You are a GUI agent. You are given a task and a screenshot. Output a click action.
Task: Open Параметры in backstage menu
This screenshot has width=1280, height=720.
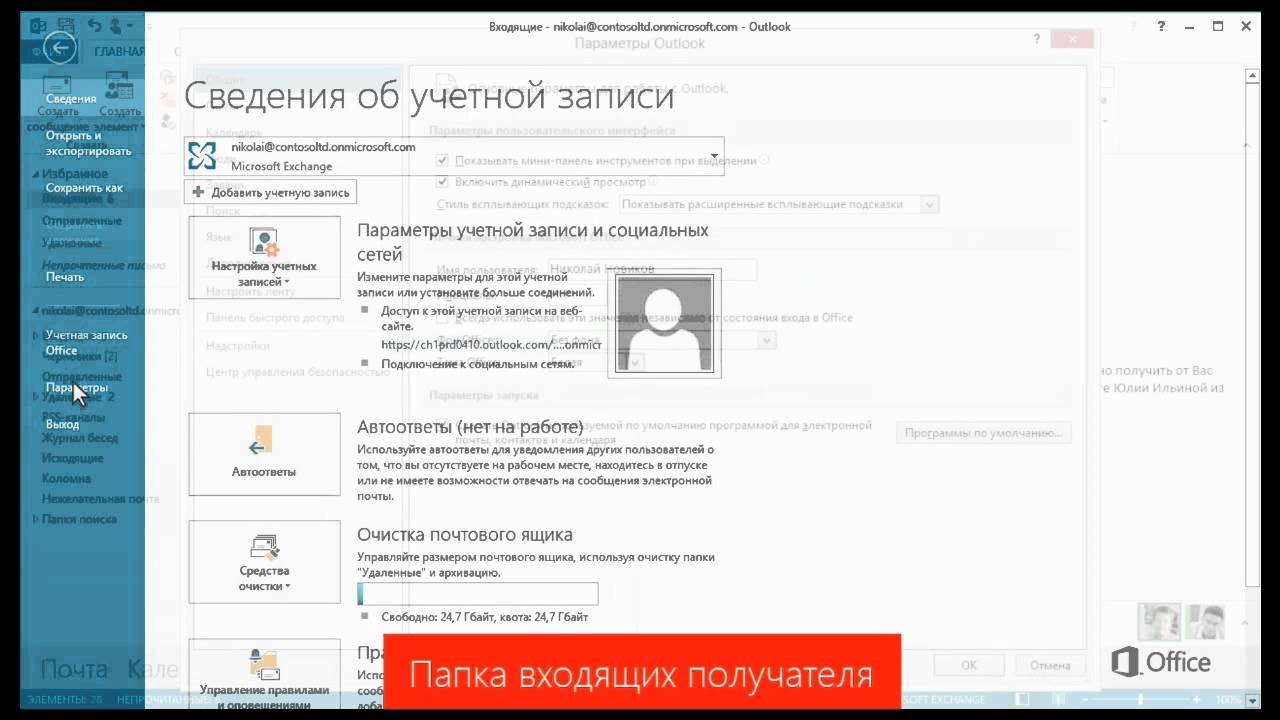pyautogui.click(x=76, y=387)
